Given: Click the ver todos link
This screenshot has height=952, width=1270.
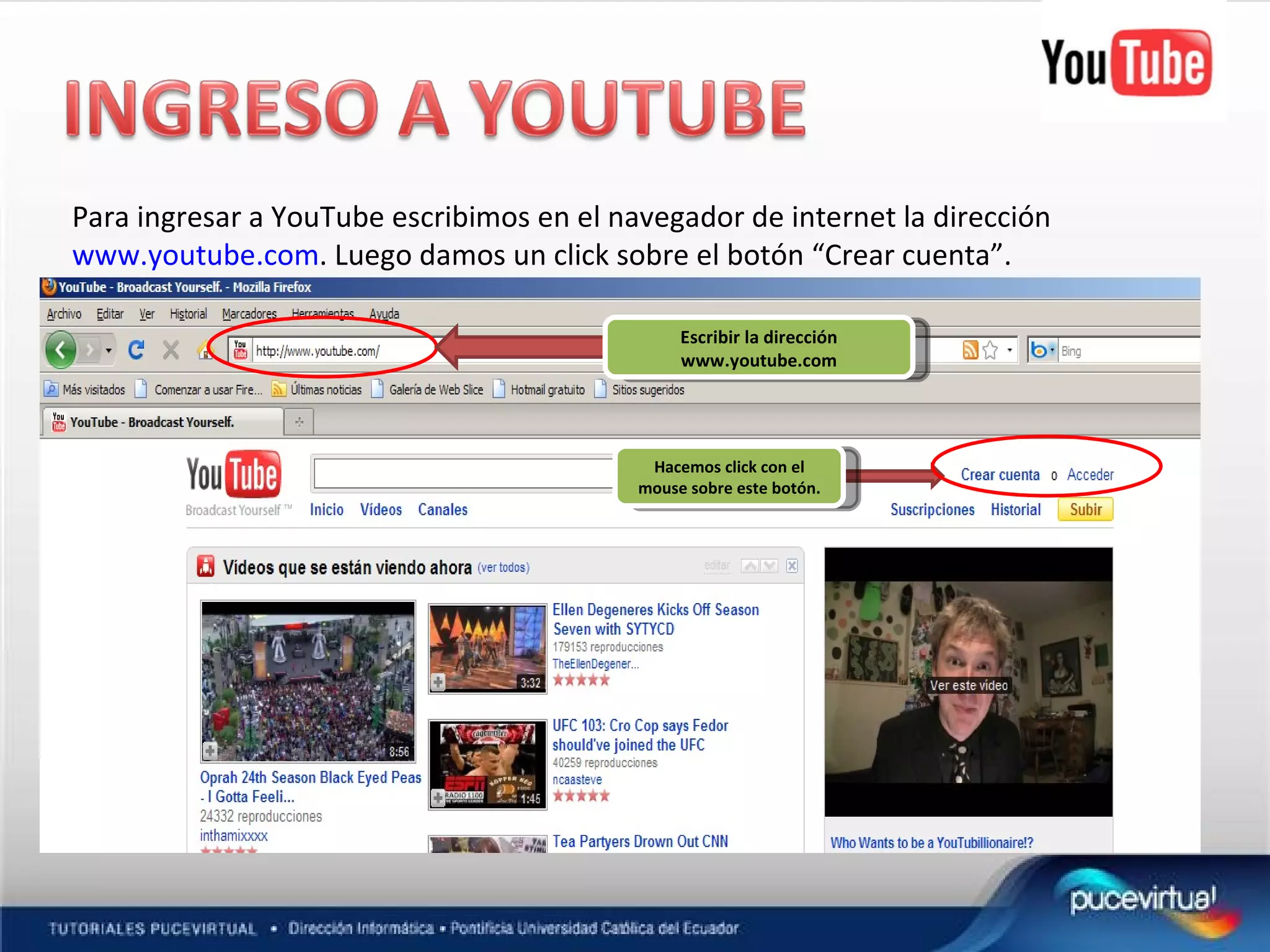Looking at the screenshot, I should click(x=504, y=567).
